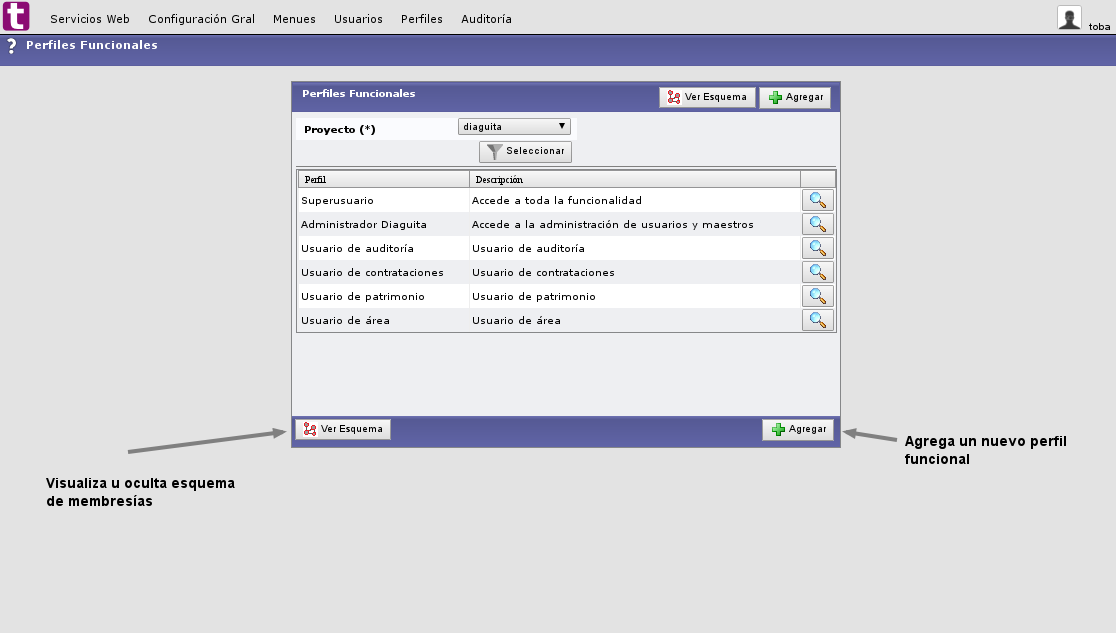Viewport: 1116px width, 633px height.
Task: Click the help question mark icon
Action: [11, 45]
